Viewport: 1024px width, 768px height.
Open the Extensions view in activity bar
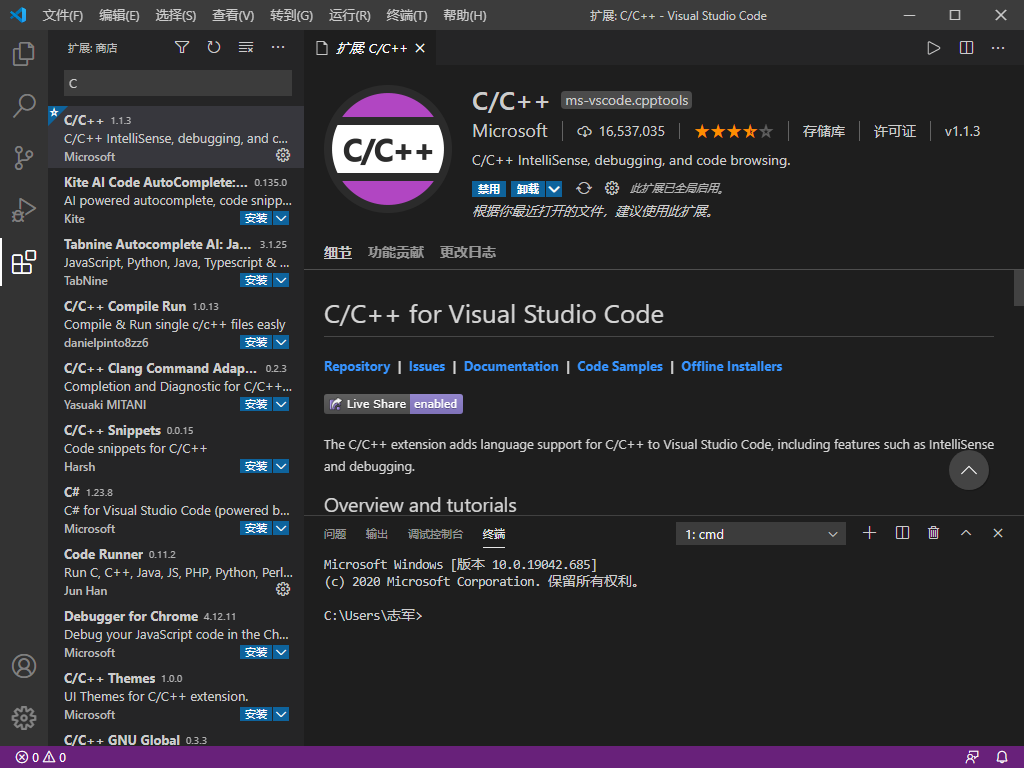click(24, 262)
